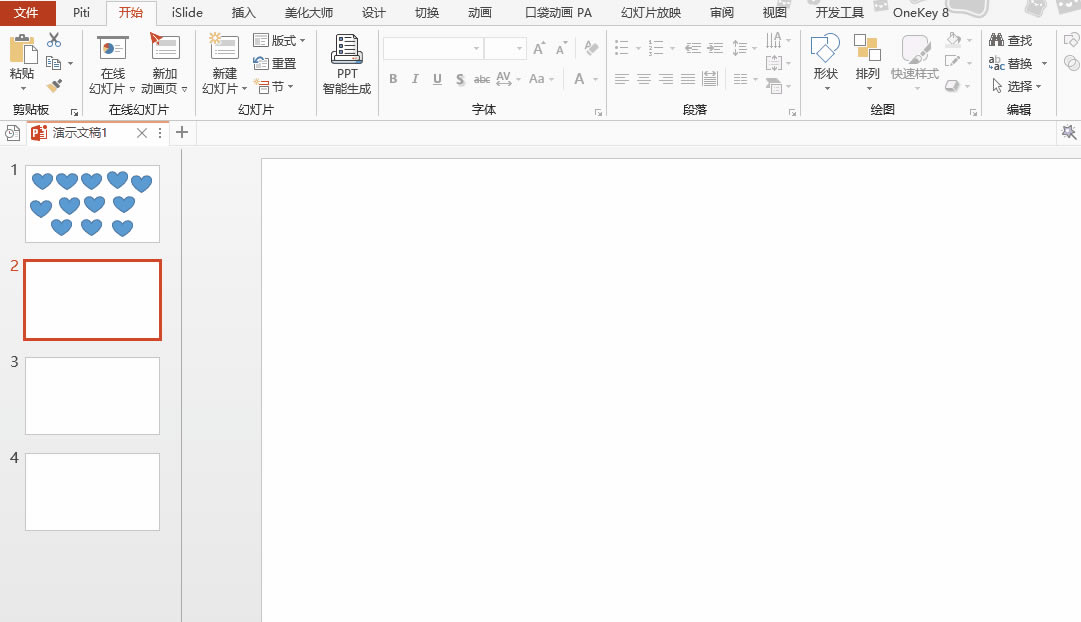Switch to the 插入 ribbon tab
This screenshot has height=622, width=1081.
click(243, 13)
